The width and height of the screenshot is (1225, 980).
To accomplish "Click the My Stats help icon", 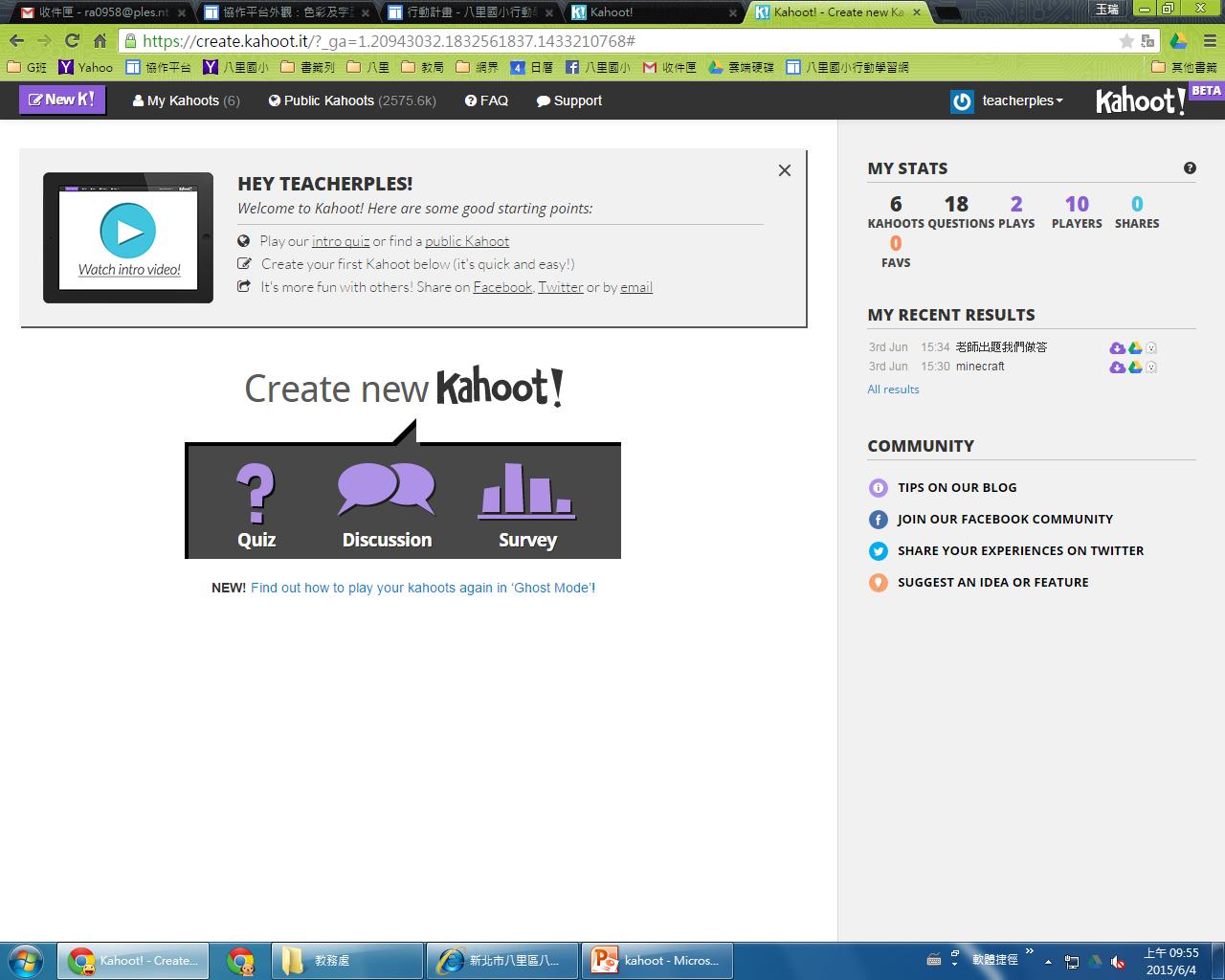I will pos(1190,168).
